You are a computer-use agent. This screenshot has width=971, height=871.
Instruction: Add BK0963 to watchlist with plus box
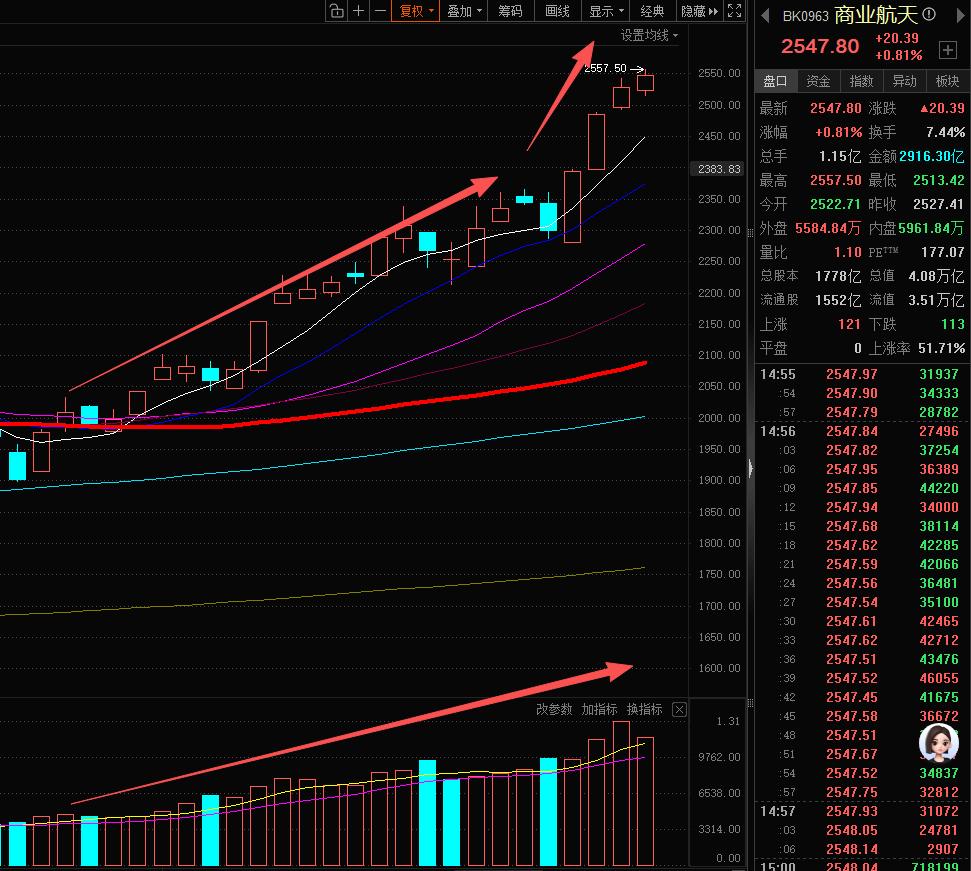point(947,50)
